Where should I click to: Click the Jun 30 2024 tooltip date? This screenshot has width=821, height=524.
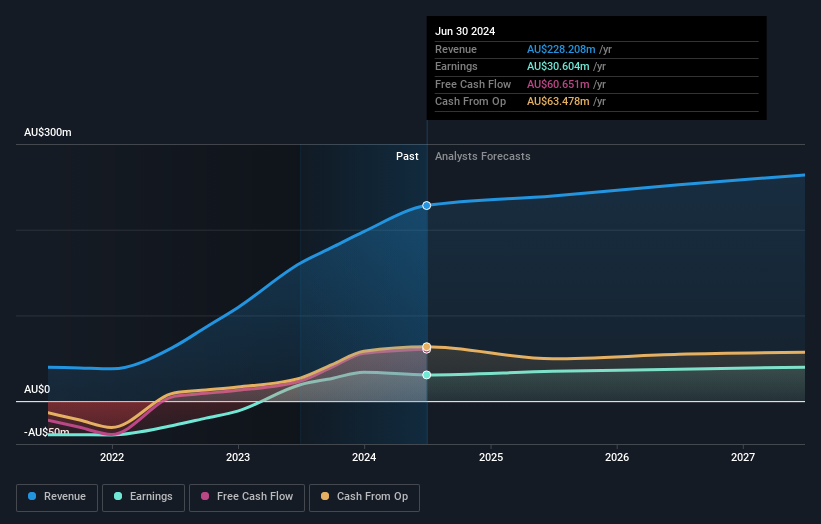pos(465,31)
